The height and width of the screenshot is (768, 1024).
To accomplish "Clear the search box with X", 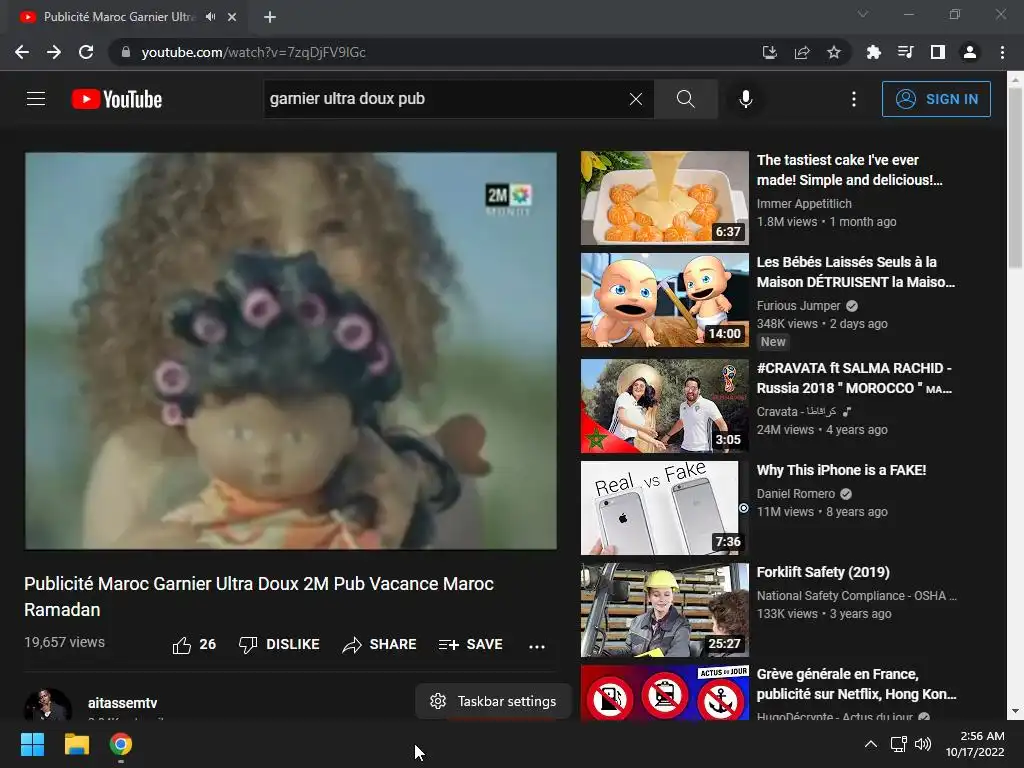I will pyautogui.click(x=635, y=99).
